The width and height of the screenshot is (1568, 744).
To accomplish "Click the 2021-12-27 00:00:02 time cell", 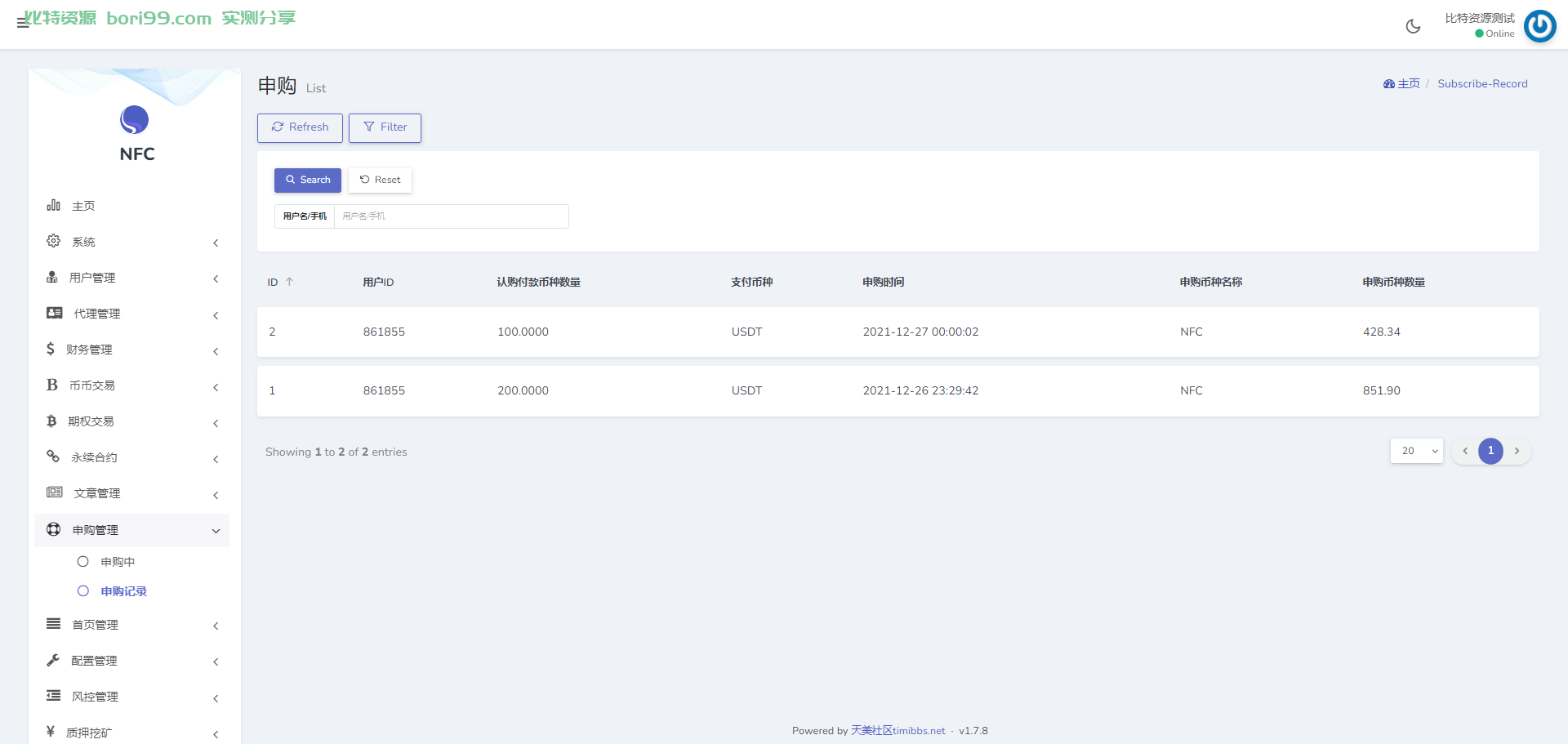I will [x=920, y=332].
